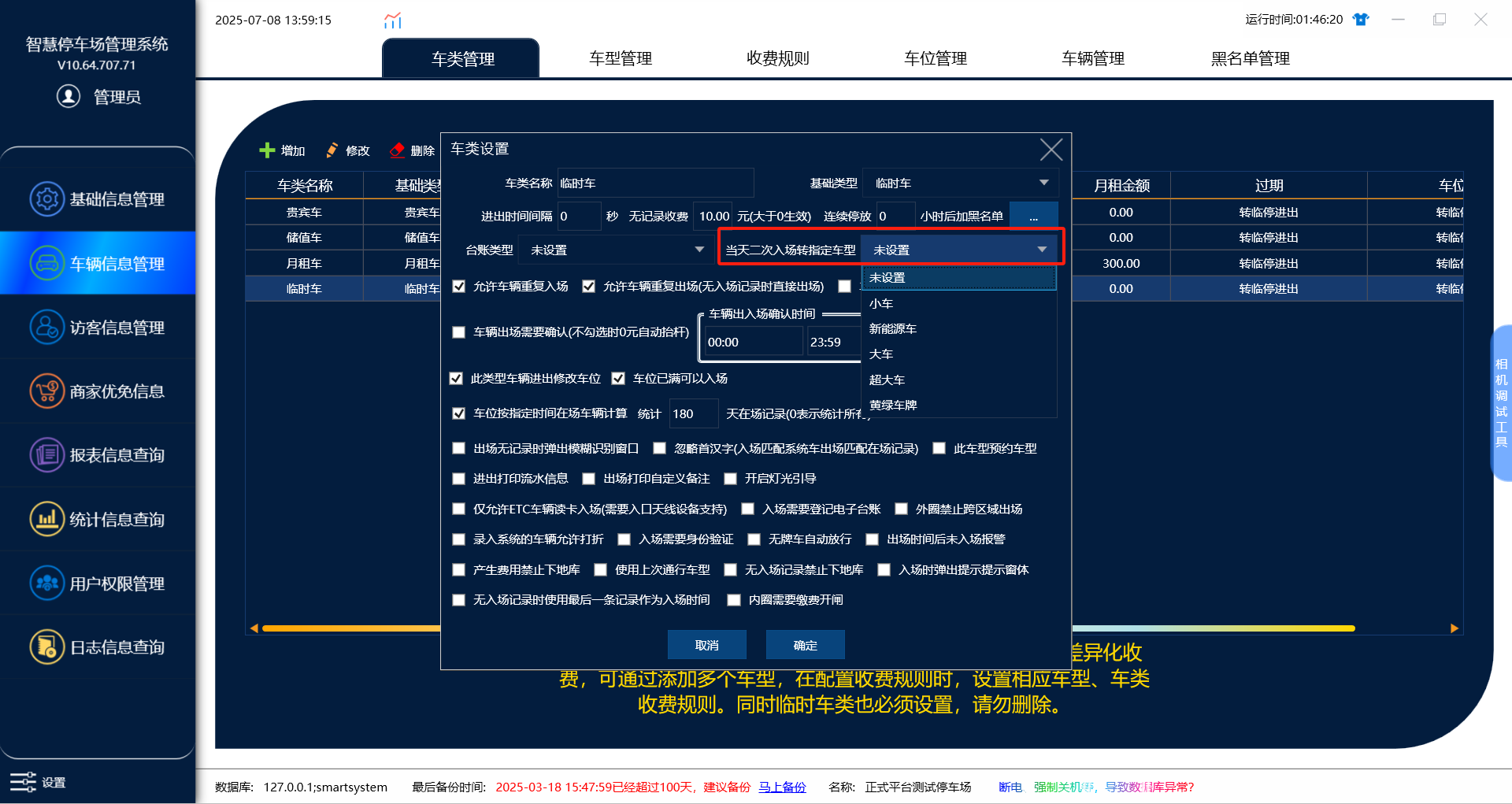
Task: Click the blacklist '...' button
Action: point(1034,217)
